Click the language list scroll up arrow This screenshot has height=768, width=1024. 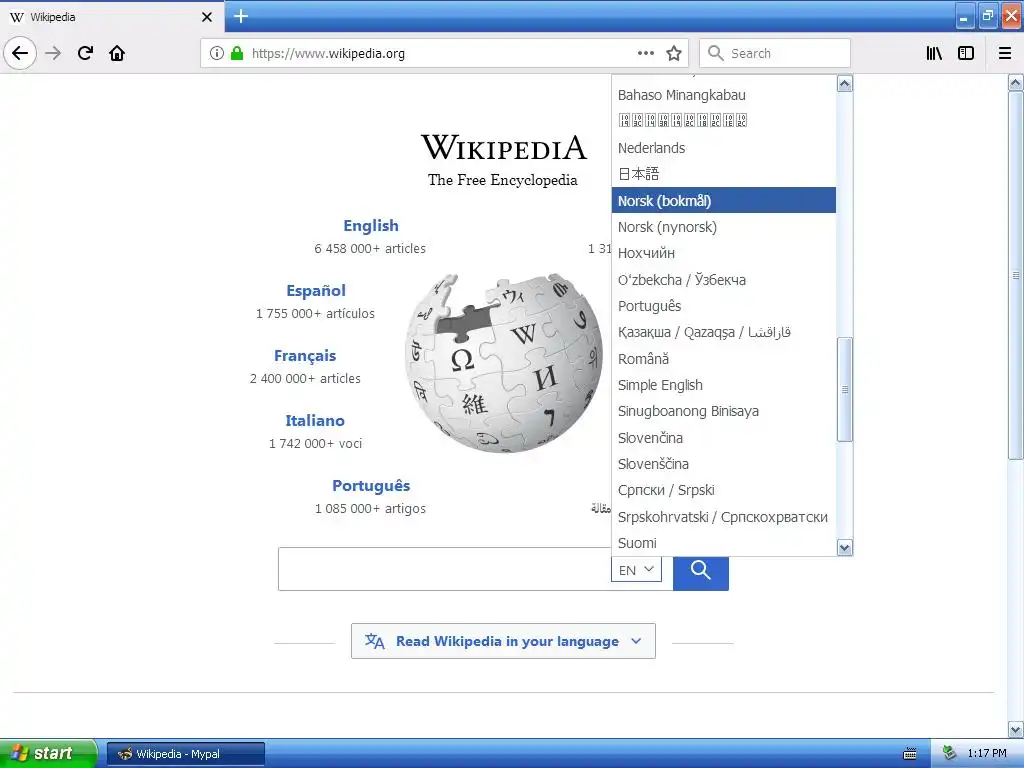click(x=844, y=84)
